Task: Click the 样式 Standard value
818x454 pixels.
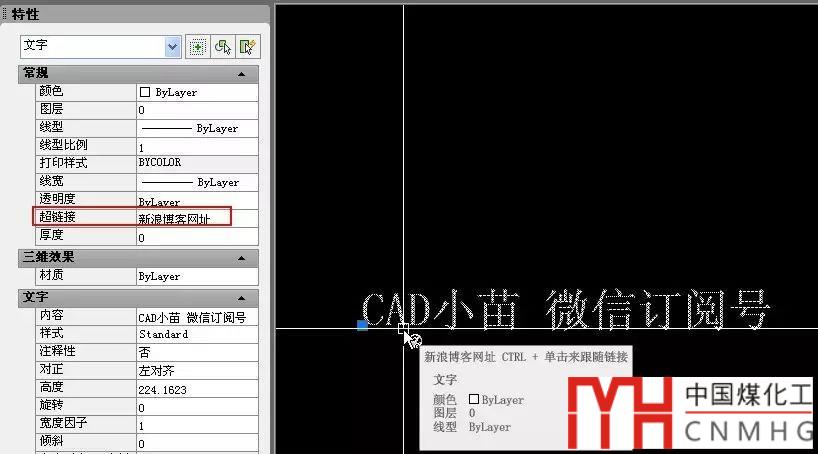Action: 197,334
